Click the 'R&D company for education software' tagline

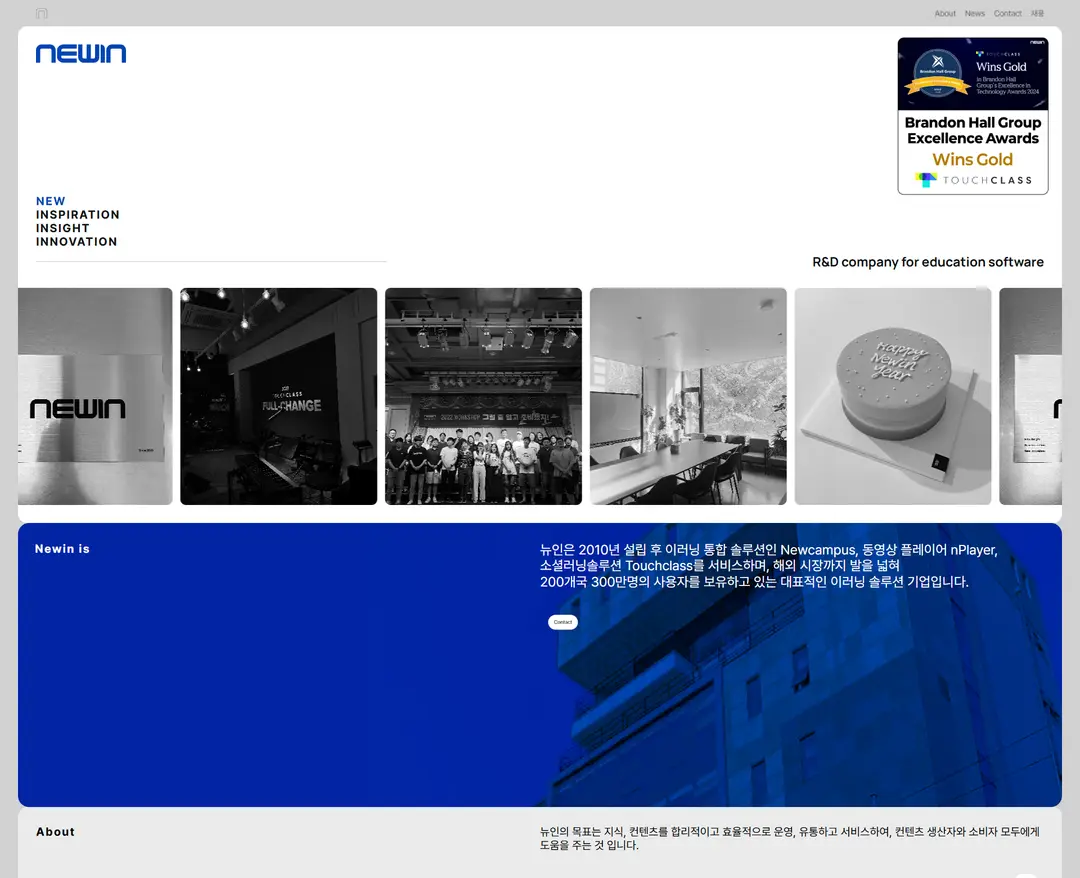[x=928, y=262]
